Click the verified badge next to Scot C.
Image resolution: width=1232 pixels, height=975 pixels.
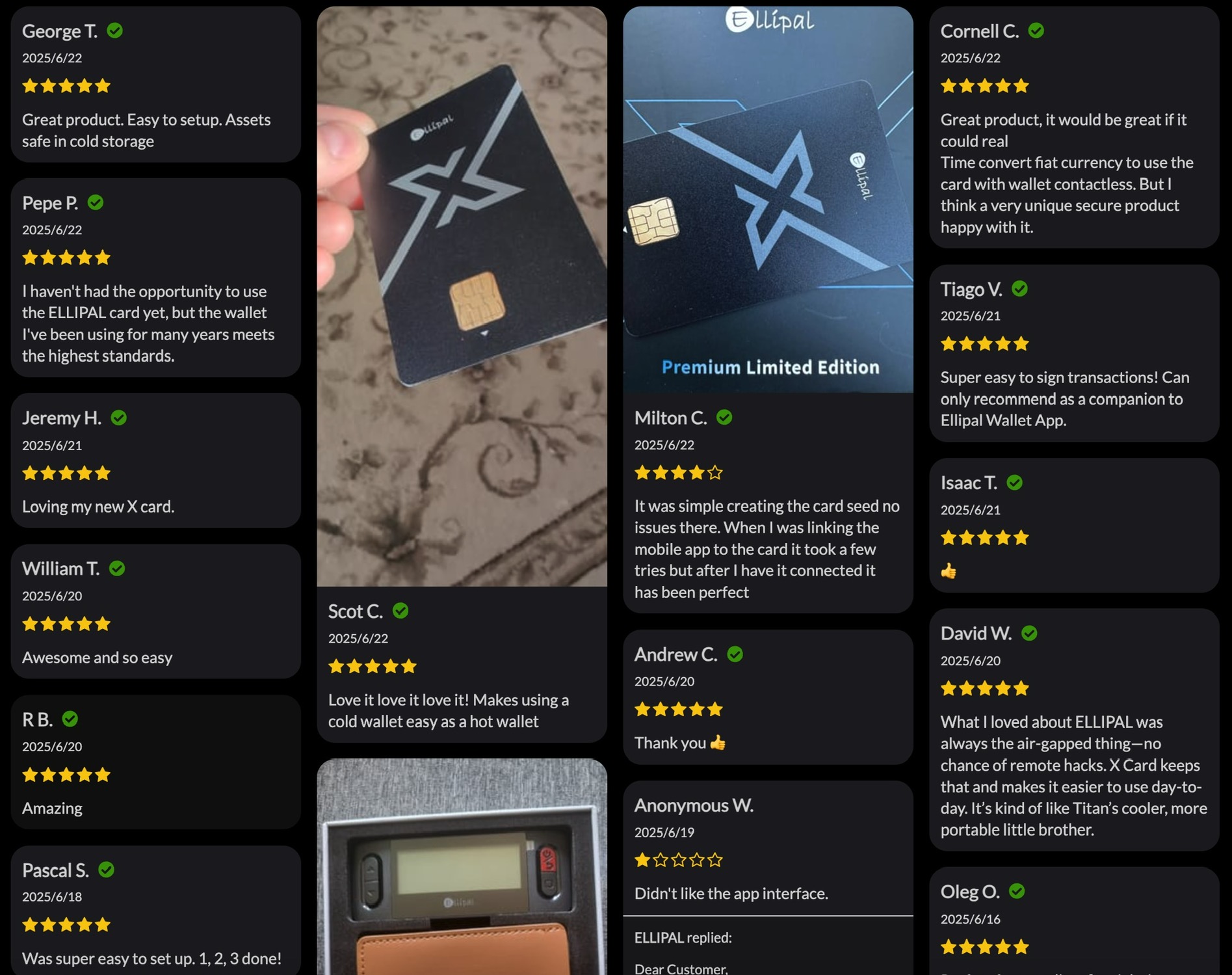point(400,611)
